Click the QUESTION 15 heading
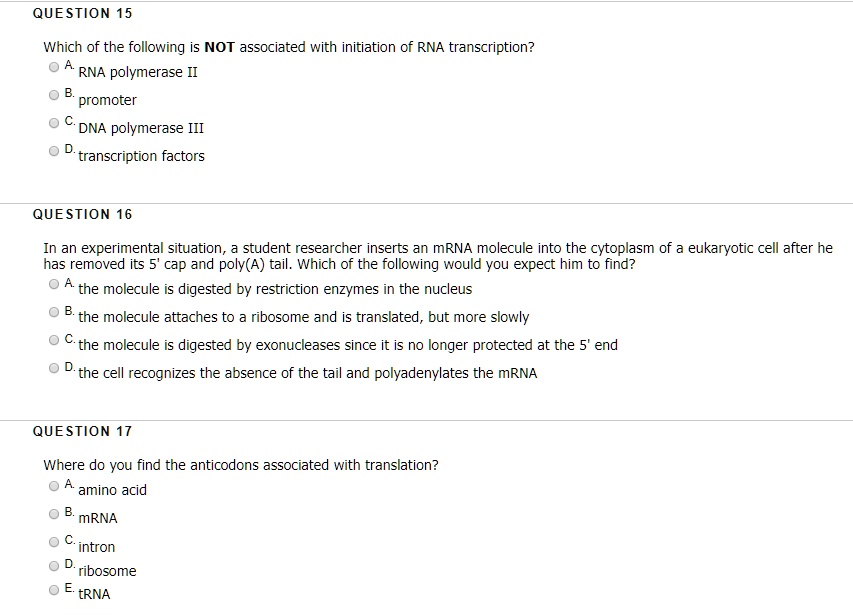 (83, 13)
